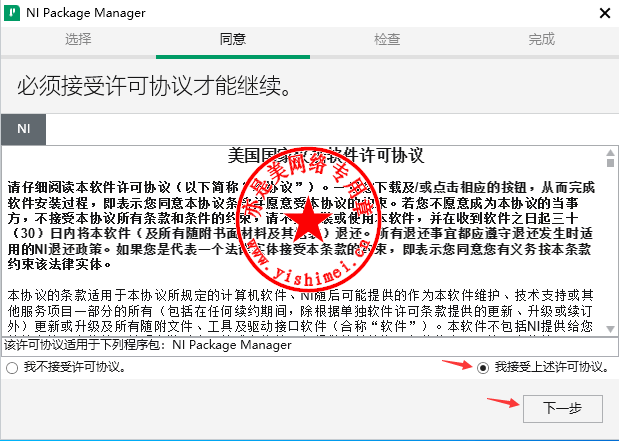Image resolution: width=619 pixels, height=441 pixels.
Task: Open the 检查 step tab
Action: tap(387, 39)
